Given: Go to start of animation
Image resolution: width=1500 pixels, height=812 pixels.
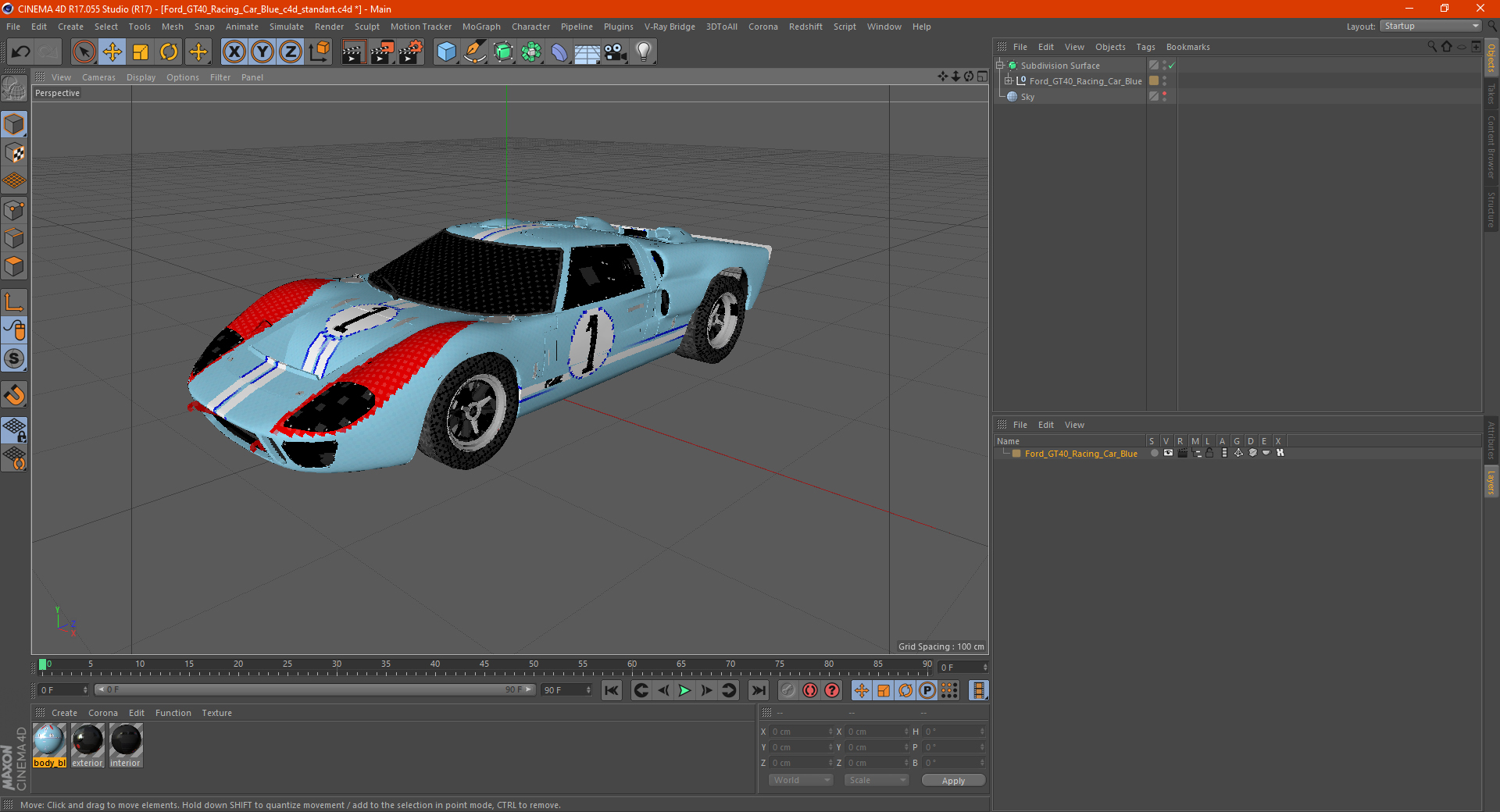Looking at the screenshot, I should 612,690.
